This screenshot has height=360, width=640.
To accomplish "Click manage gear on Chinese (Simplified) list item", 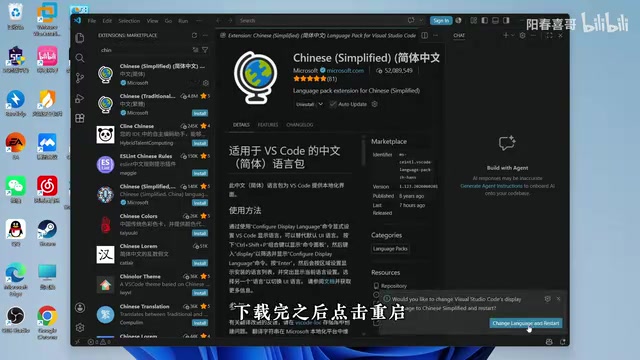I will coord(206,83).
